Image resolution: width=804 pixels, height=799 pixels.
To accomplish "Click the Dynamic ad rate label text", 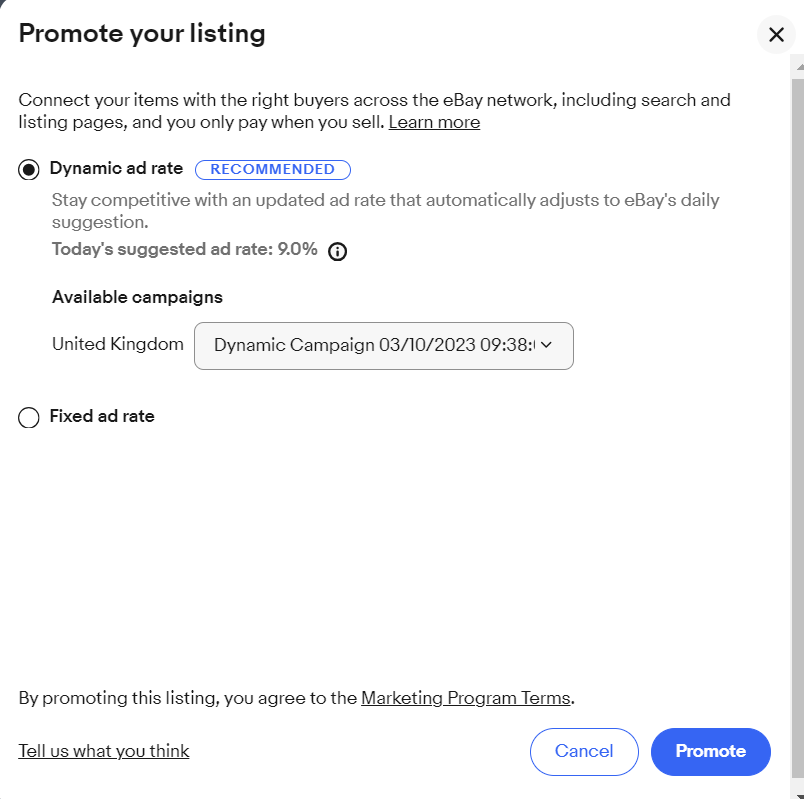I will (115, 168).
